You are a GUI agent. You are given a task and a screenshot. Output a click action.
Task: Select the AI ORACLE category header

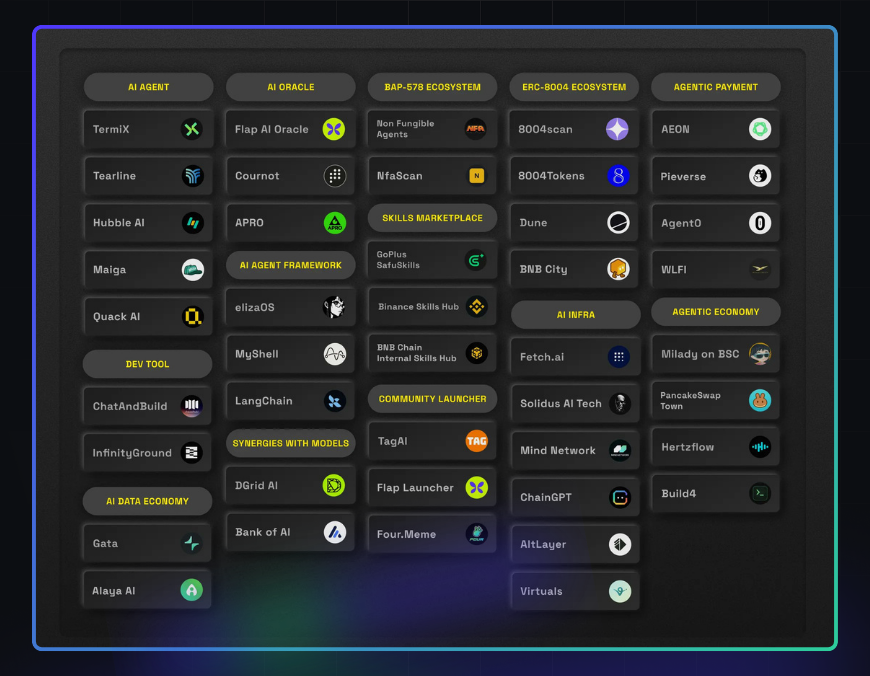coord(291,87)
